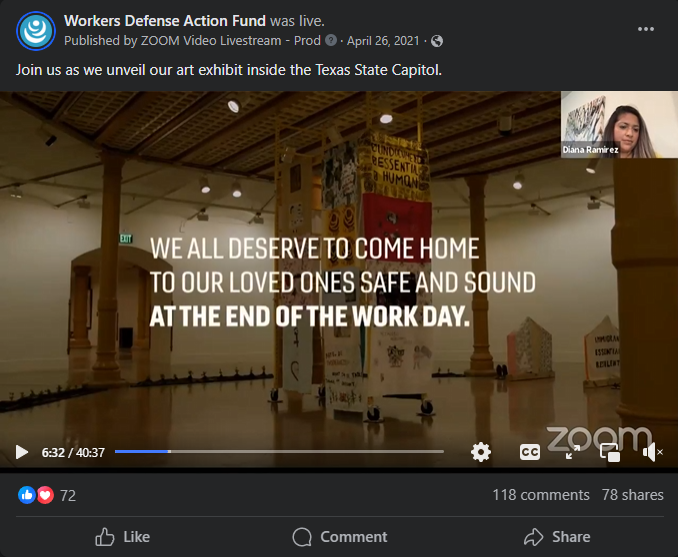
Task: Toggle closed captions CC button
Action: tap(530, 452)
